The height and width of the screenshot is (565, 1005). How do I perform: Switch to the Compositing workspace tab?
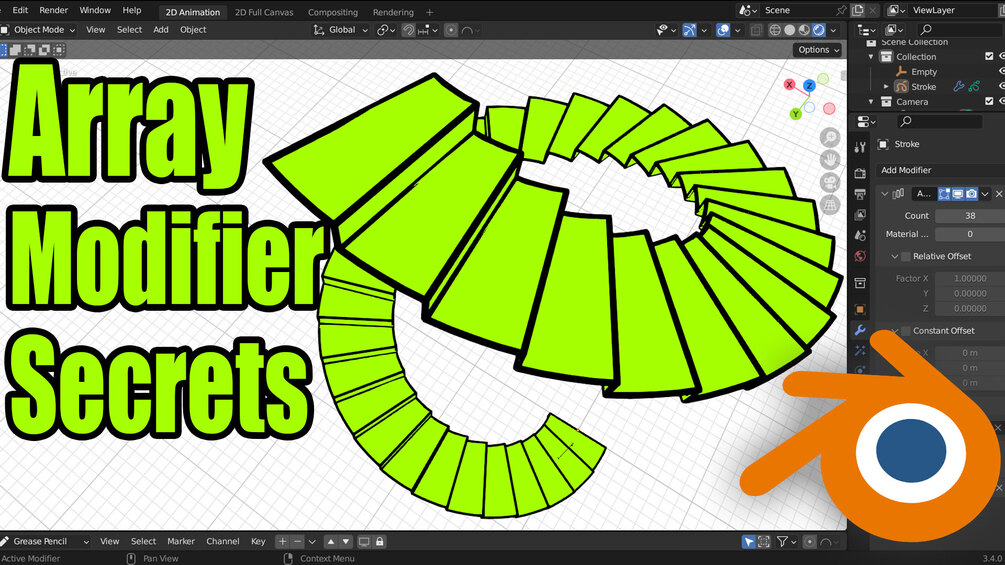[333, 12]
